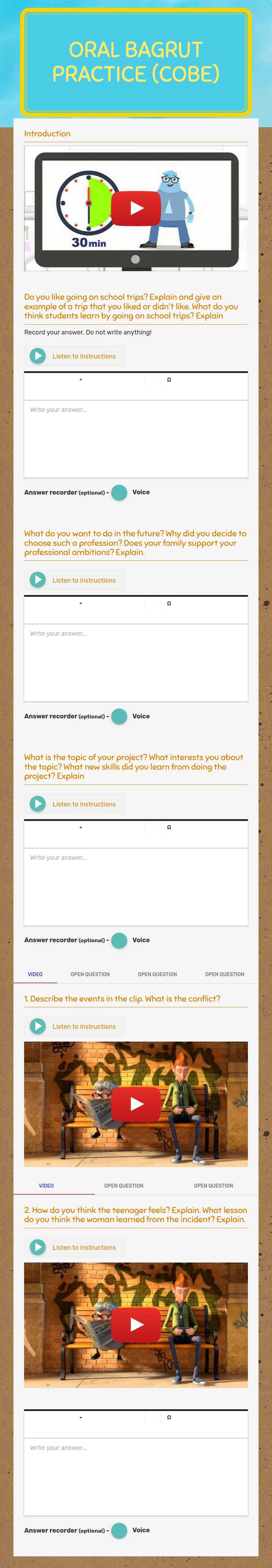The image size is (272, 1568).
Task: Open omega symbol menu in project topic editor
Action: tap(169, 827)
